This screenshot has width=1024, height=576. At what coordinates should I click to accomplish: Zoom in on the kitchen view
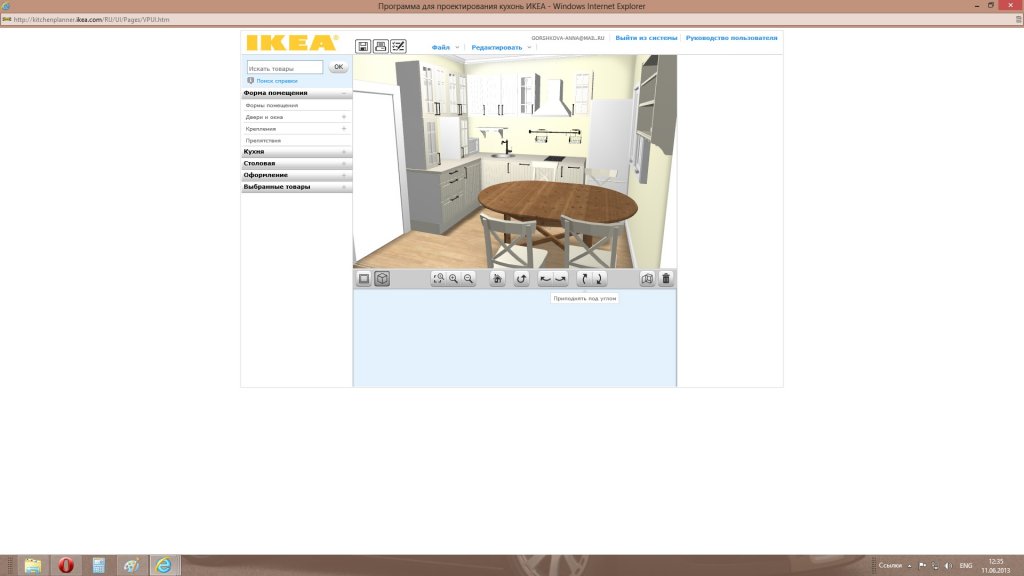[453, 279]
